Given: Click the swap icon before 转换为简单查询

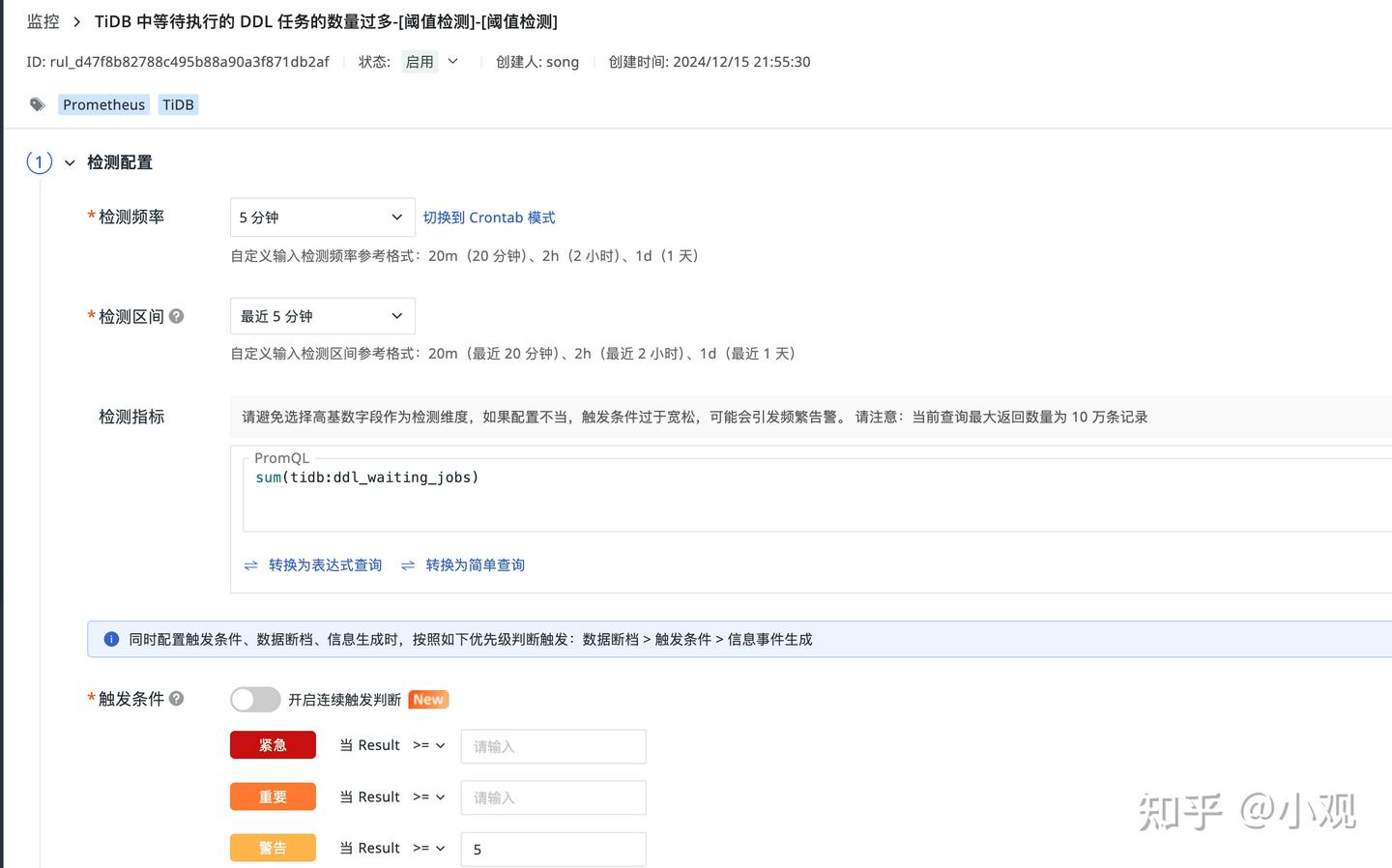Looking at the screenshot, I should [407, 564].
